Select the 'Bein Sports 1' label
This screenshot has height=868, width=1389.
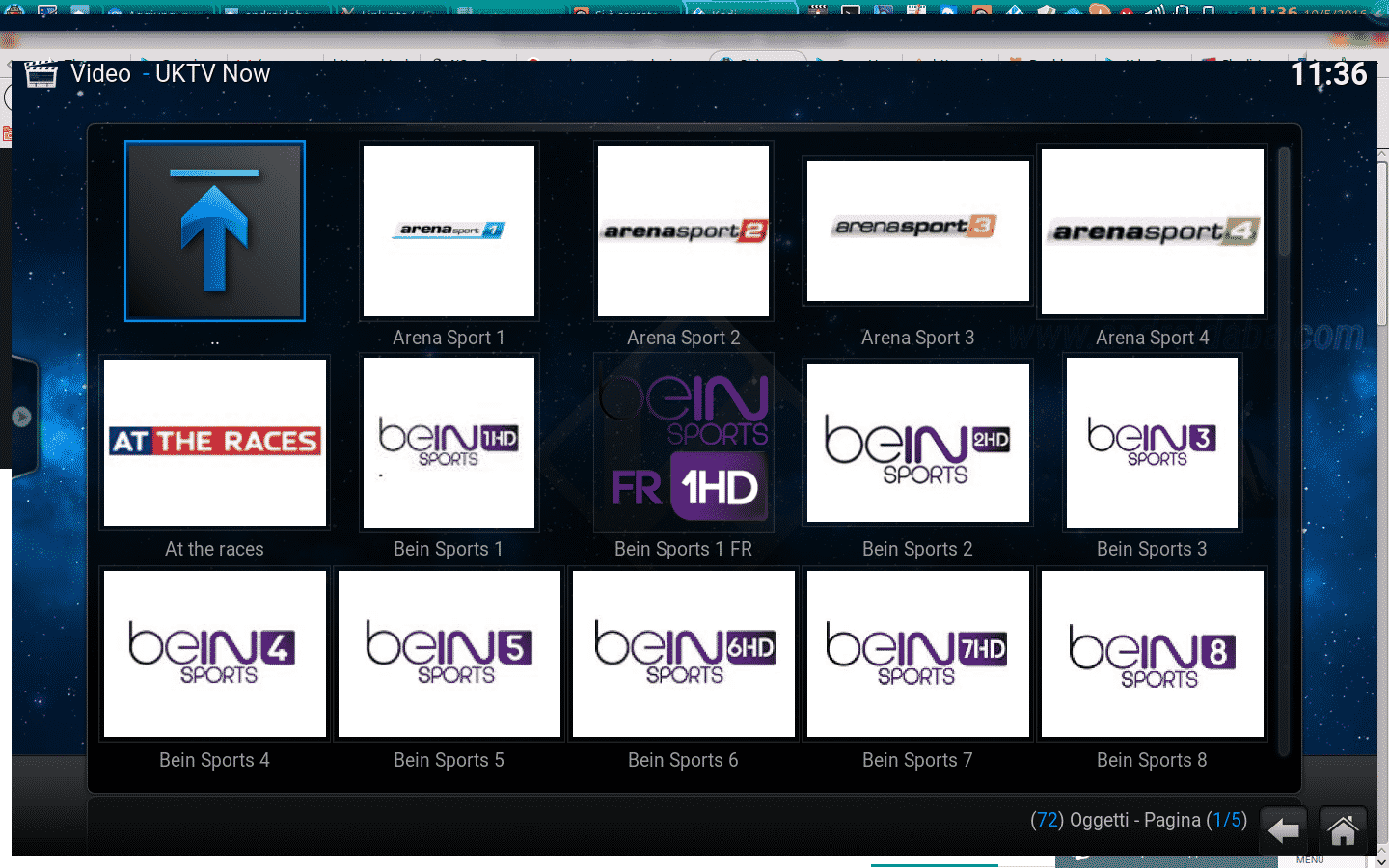point(449,549)
